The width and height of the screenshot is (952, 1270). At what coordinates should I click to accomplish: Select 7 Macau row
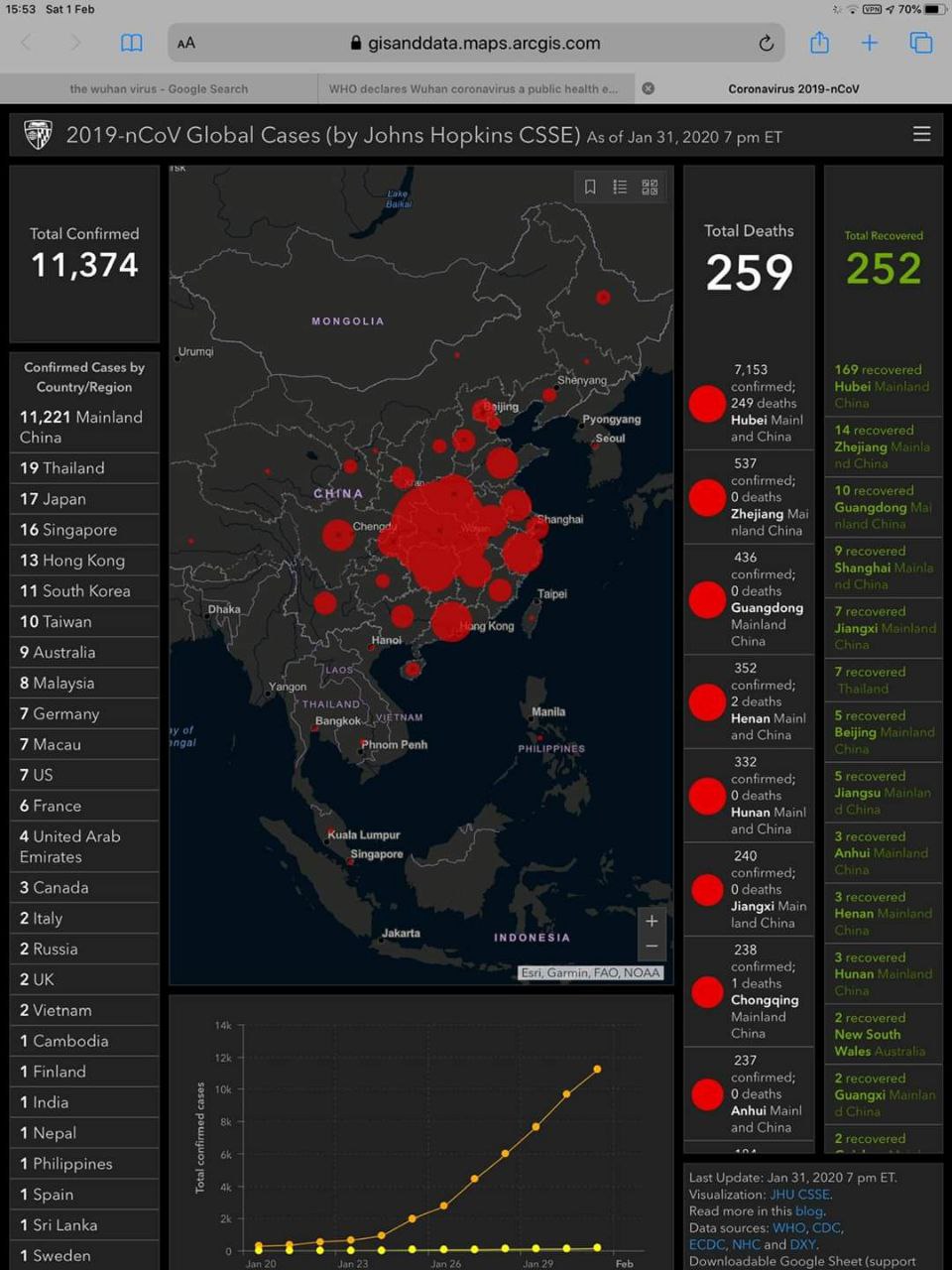point(84,744)
